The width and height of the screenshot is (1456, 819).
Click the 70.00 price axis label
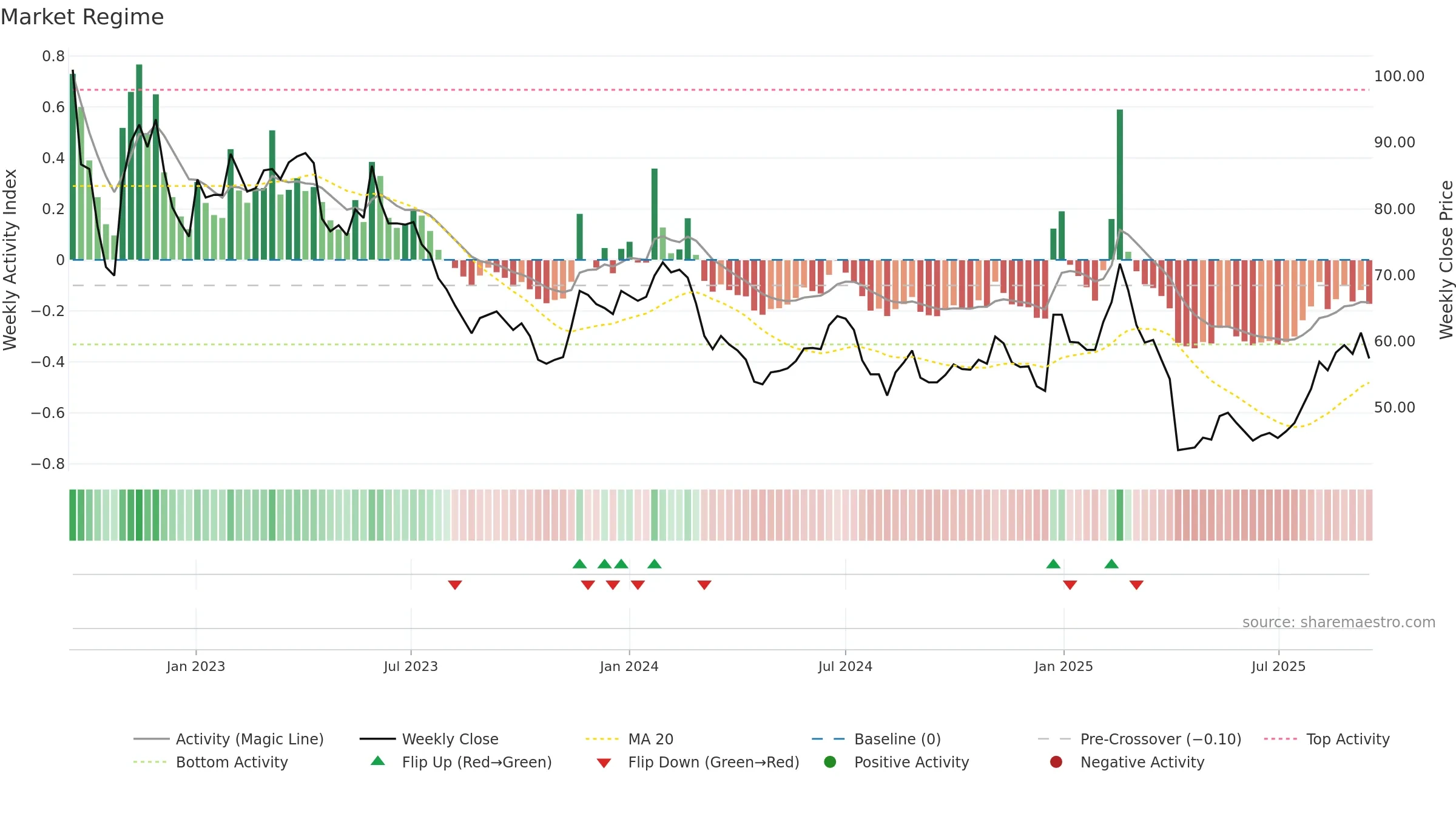(x=1395, y=275)
